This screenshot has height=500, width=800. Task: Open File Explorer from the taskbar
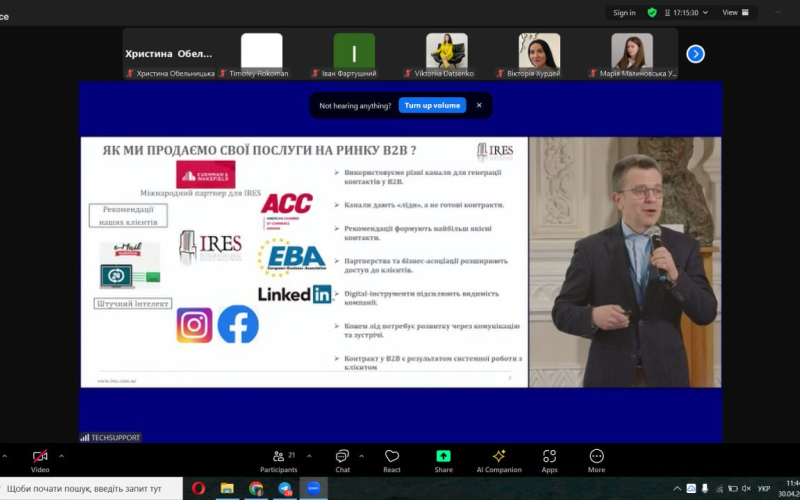227,488
